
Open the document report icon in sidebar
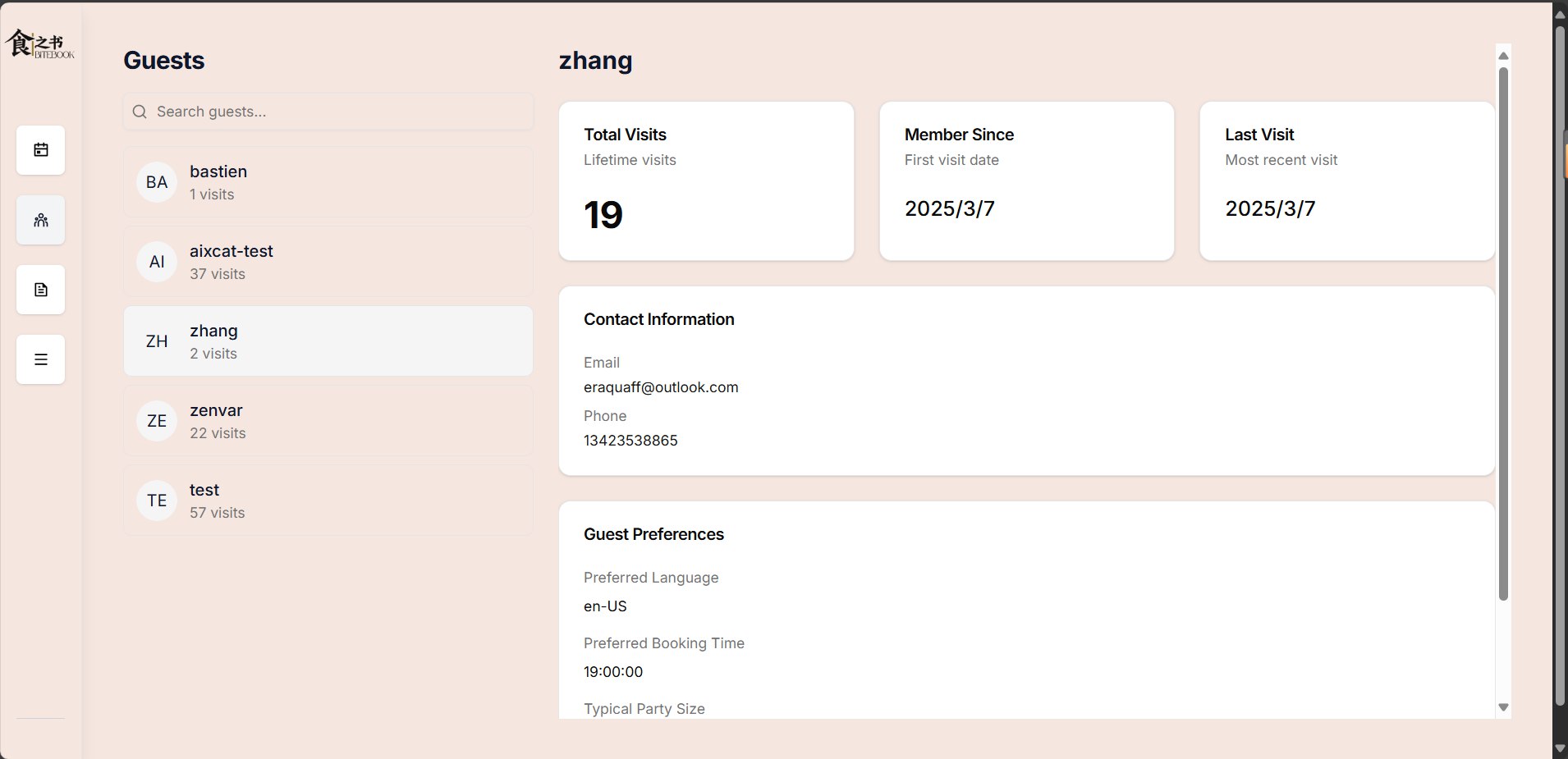point(39,290)
